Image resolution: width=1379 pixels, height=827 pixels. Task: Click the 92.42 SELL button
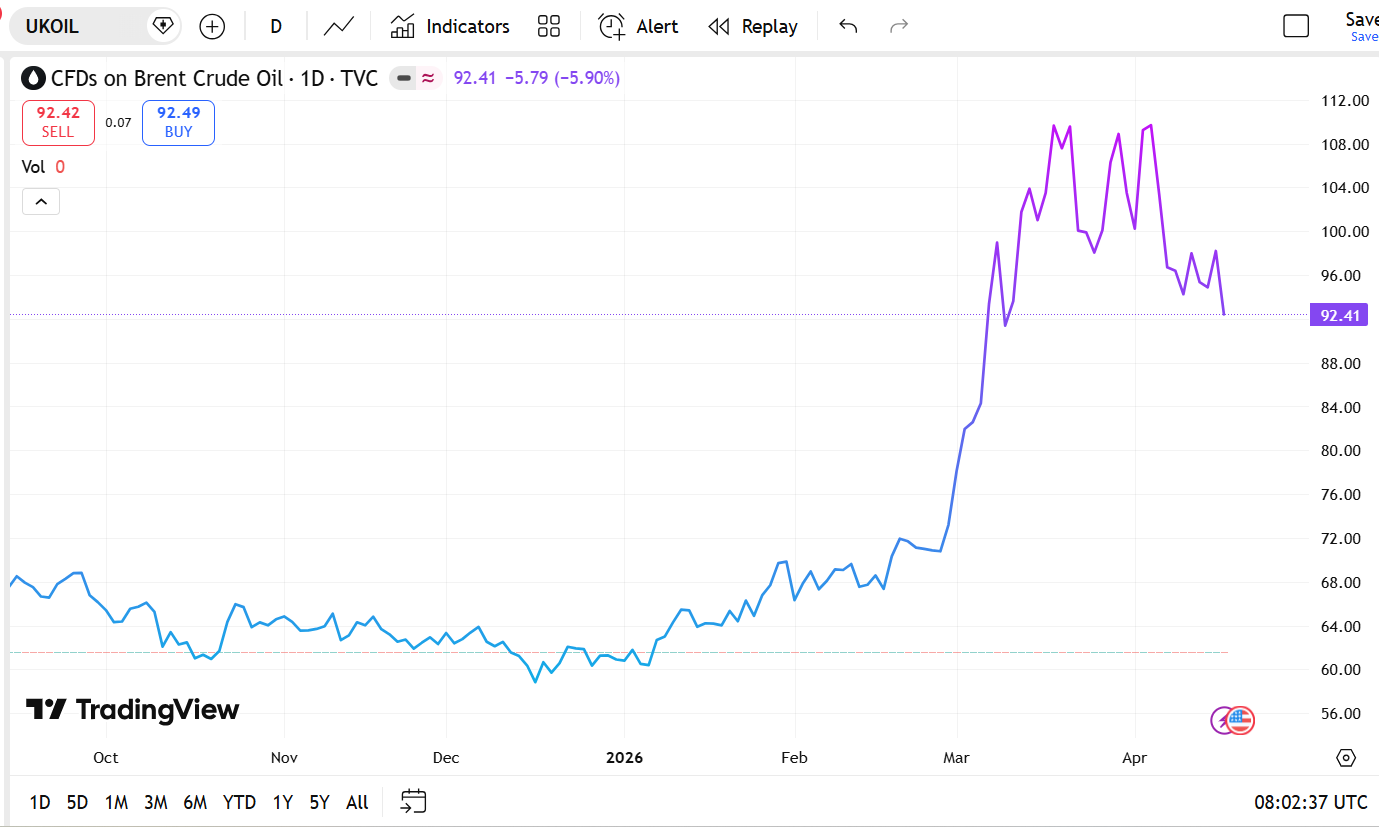pos(58,123)
